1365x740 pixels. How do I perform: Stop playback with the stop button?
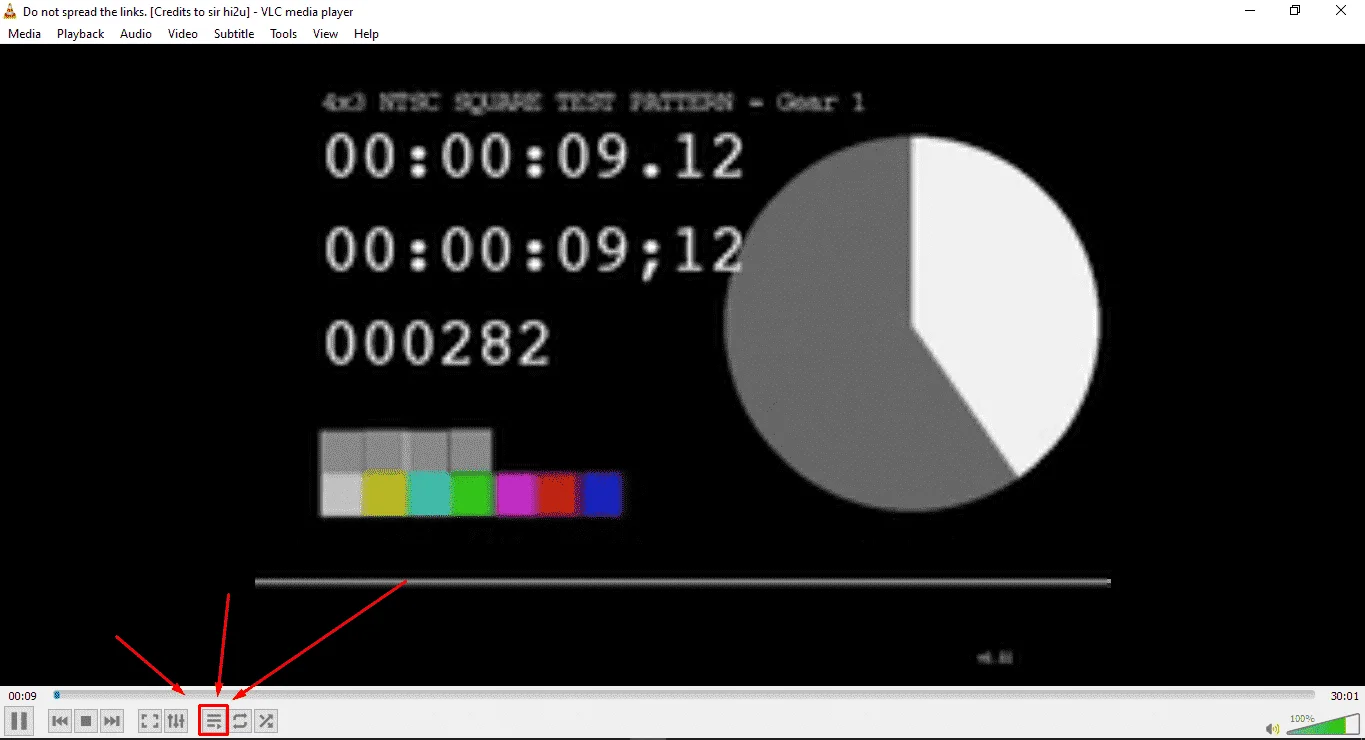[86, 720]
